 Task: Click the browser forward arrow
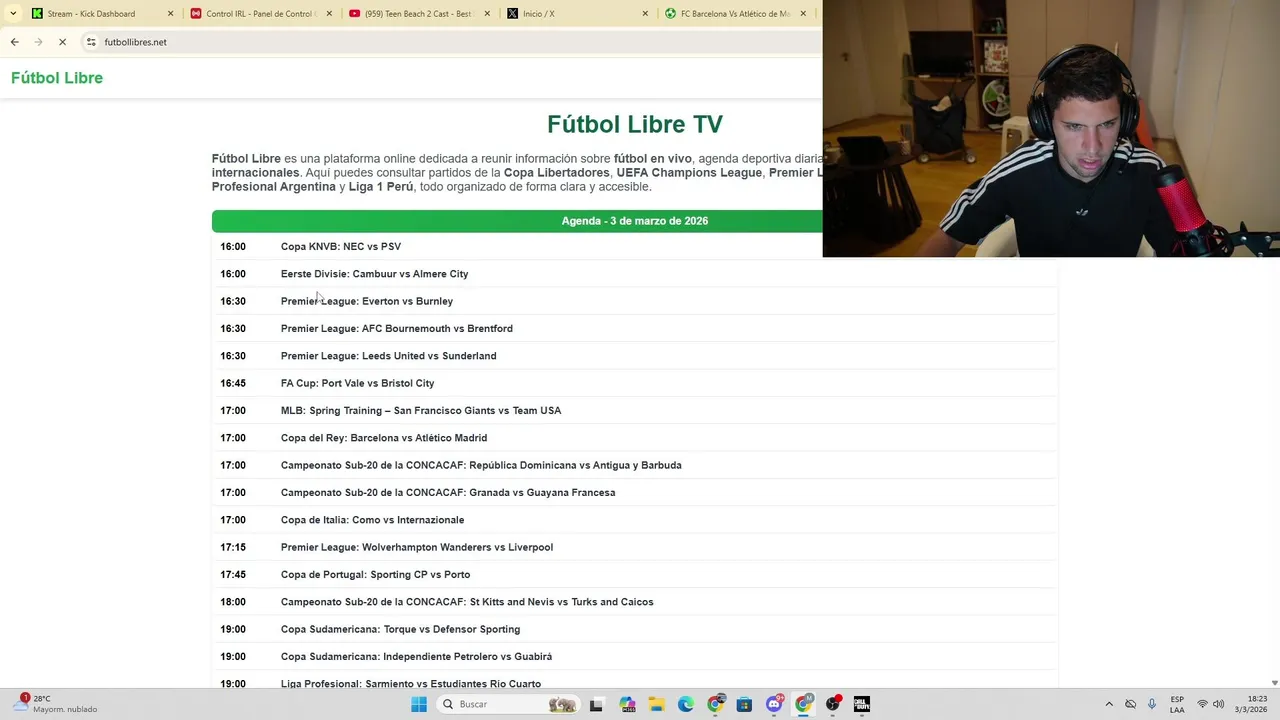pyautogui.click(x=38, y=42)
